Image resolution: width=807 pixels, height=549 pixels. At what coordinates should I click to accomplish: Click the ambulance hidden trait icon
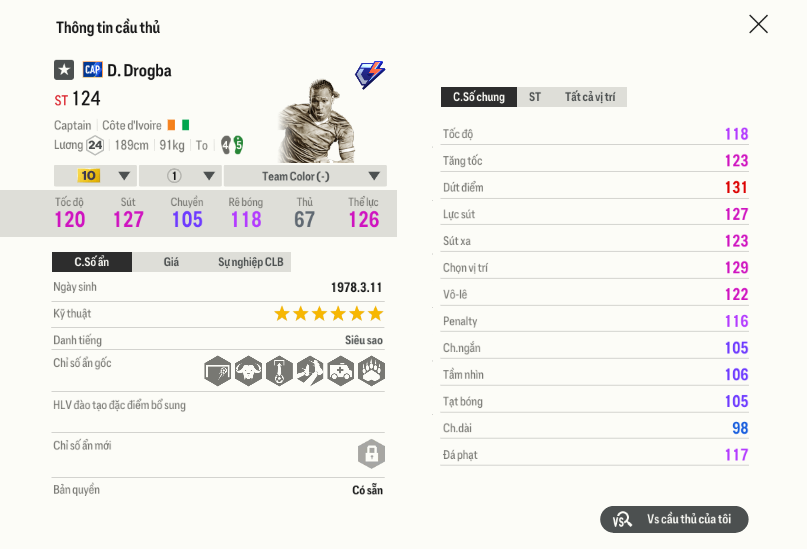tap(341, 371)
